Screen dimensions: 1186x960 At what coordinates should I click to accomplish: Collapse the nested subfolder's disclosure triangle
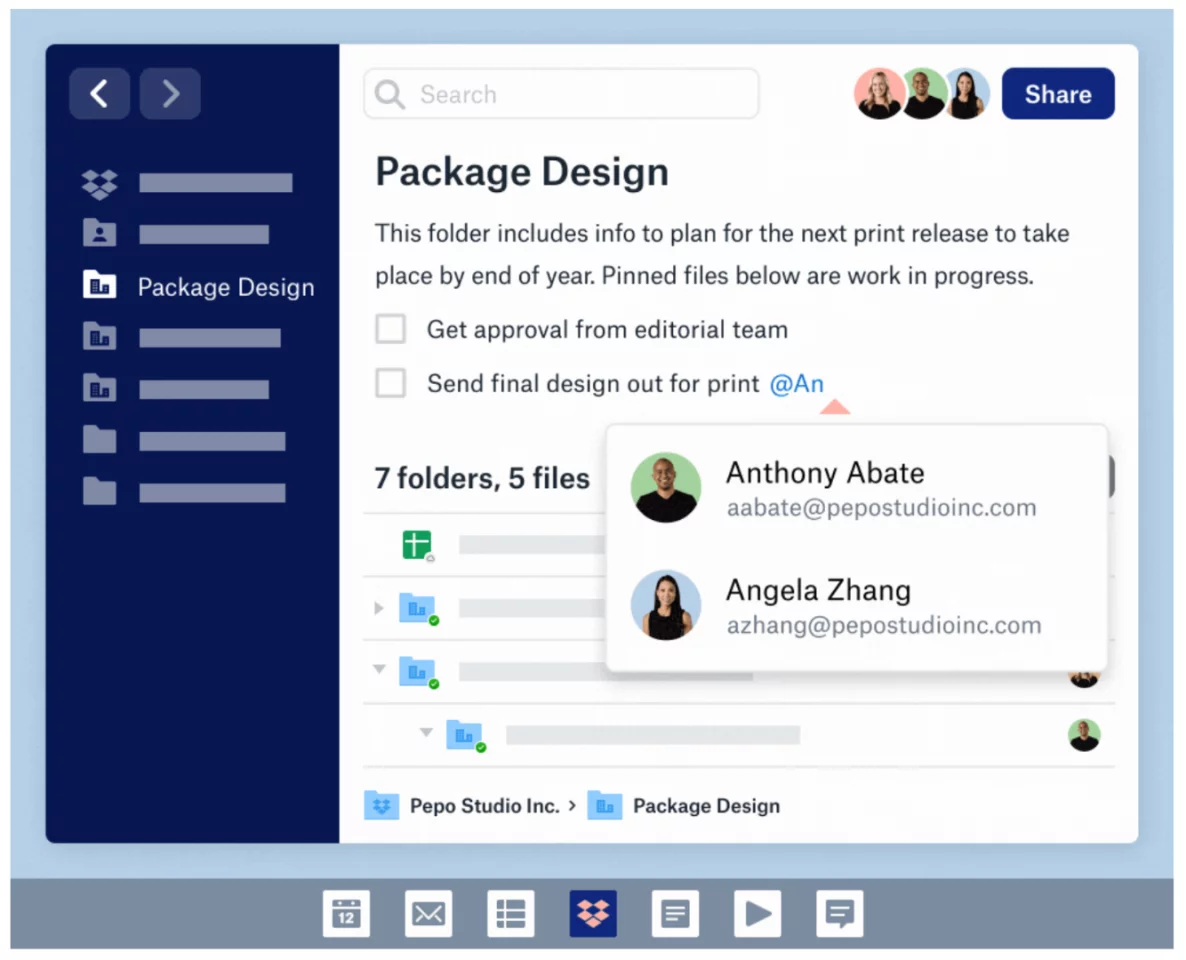426,734
